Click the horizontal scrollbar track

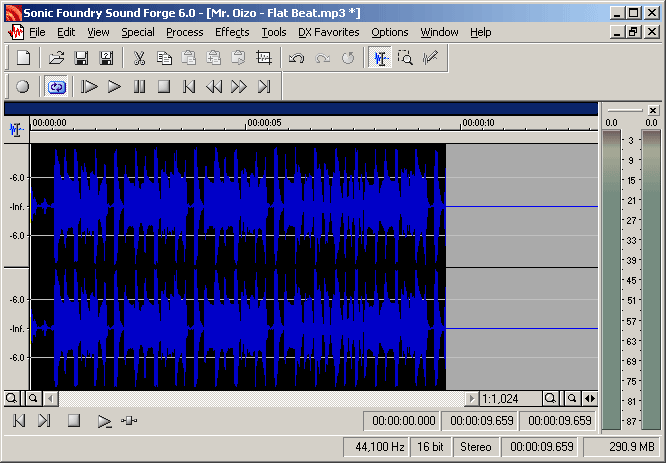coord(261,399)
